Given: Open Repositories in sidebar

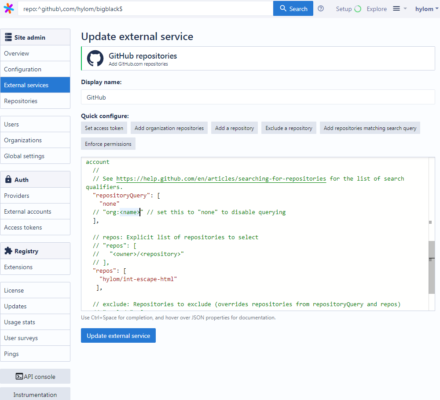Looking at the screenshot, I should click(x=35, y=101).
